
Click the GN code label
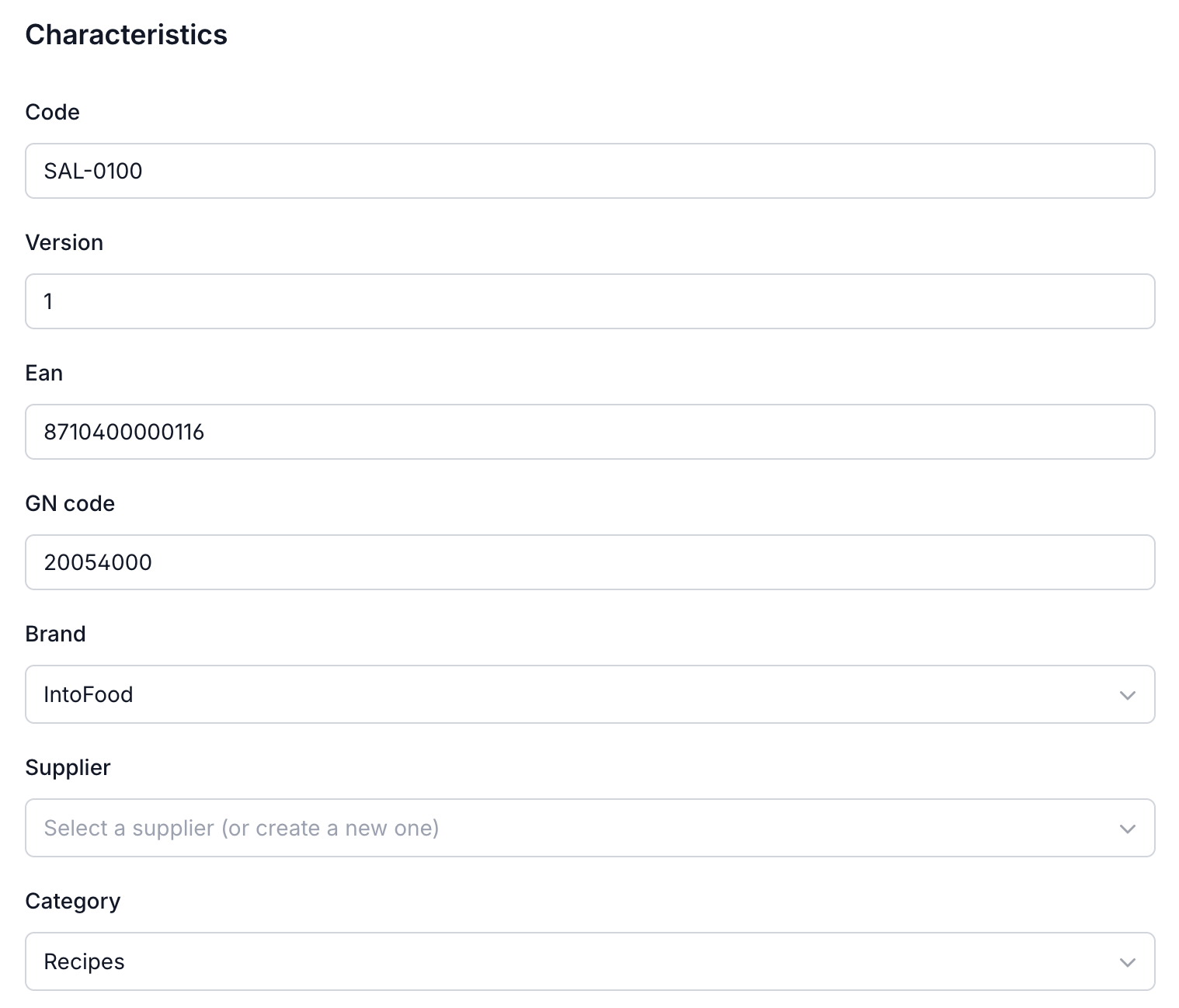[70, 503]
